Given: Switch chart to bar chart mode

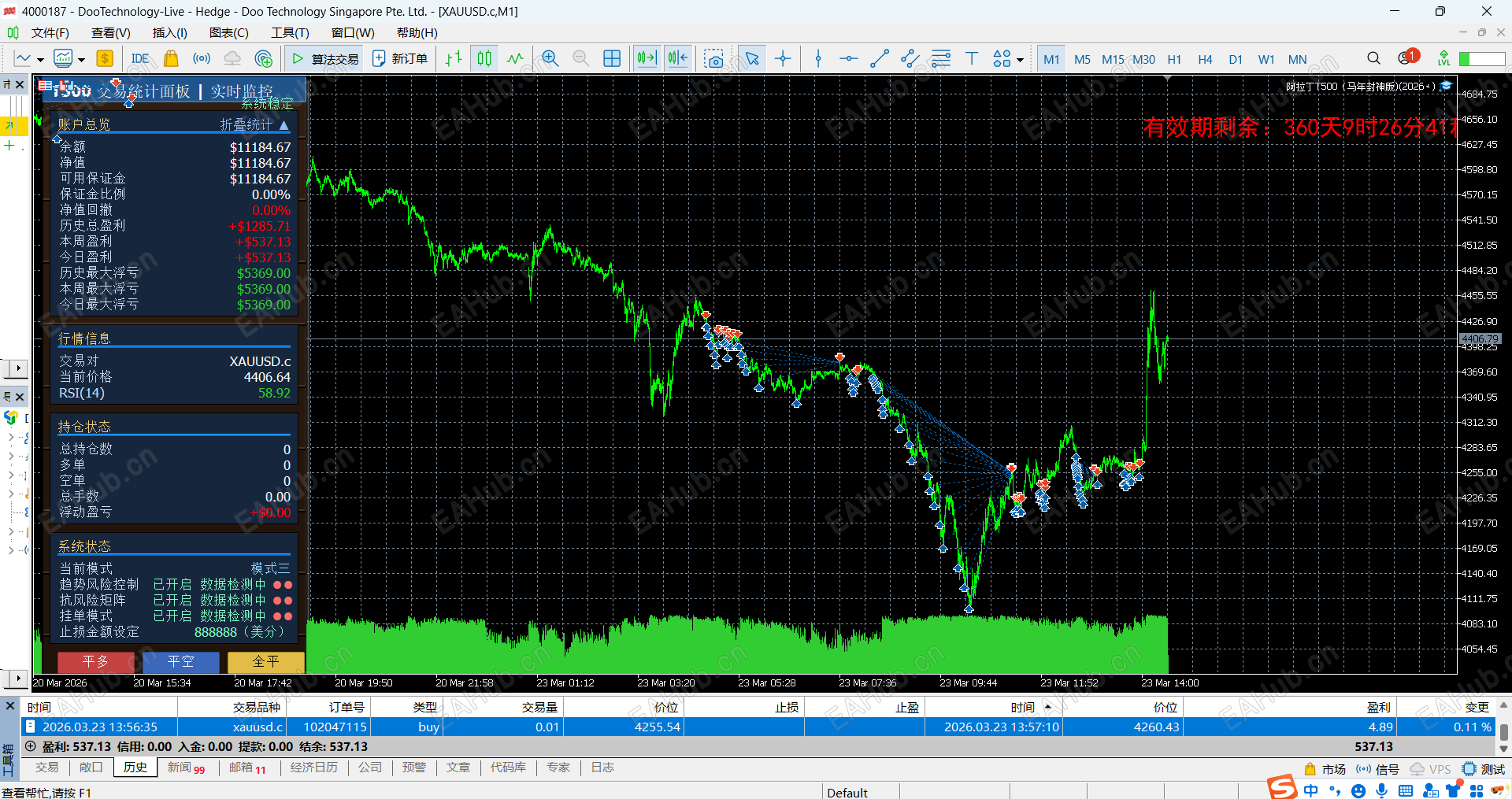Looking at the screenshot, I should (454, 58).
